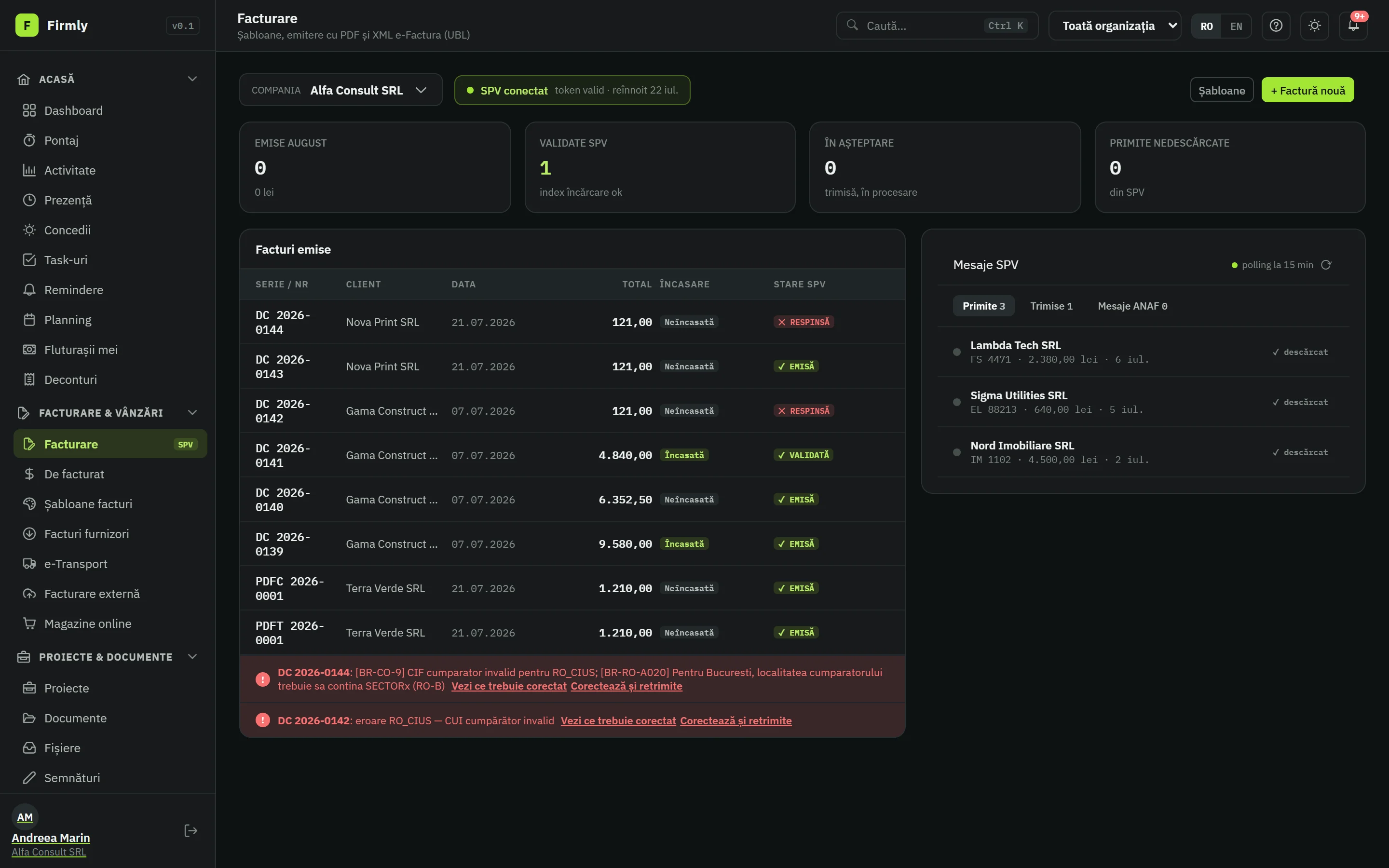Open Facturare in the sidebar
Viewport: 1389px width, 868px height.
point(110,444)
